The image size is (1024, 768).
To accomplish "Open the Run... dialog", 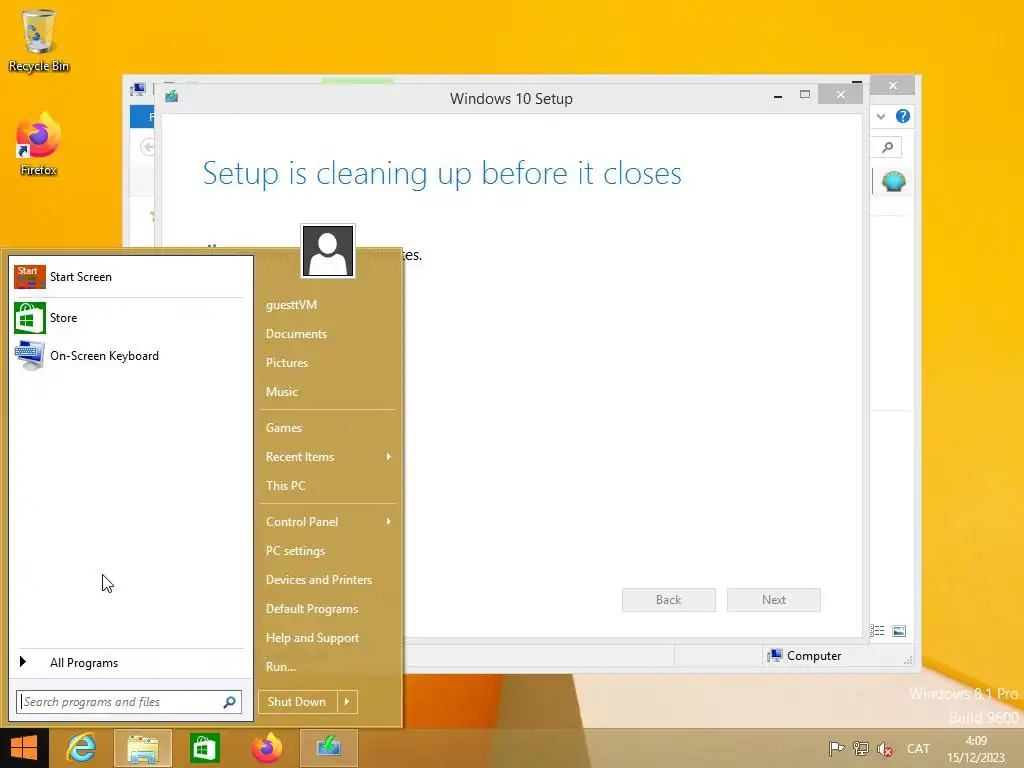I will [281, 667].
